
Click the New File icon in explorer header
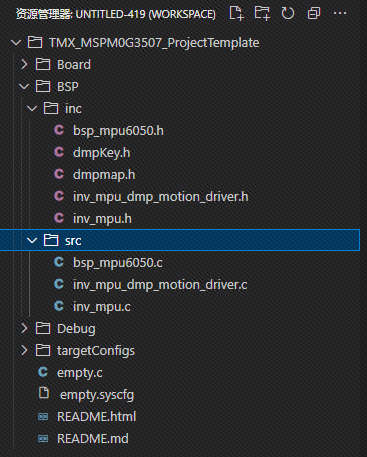point(237,14)
